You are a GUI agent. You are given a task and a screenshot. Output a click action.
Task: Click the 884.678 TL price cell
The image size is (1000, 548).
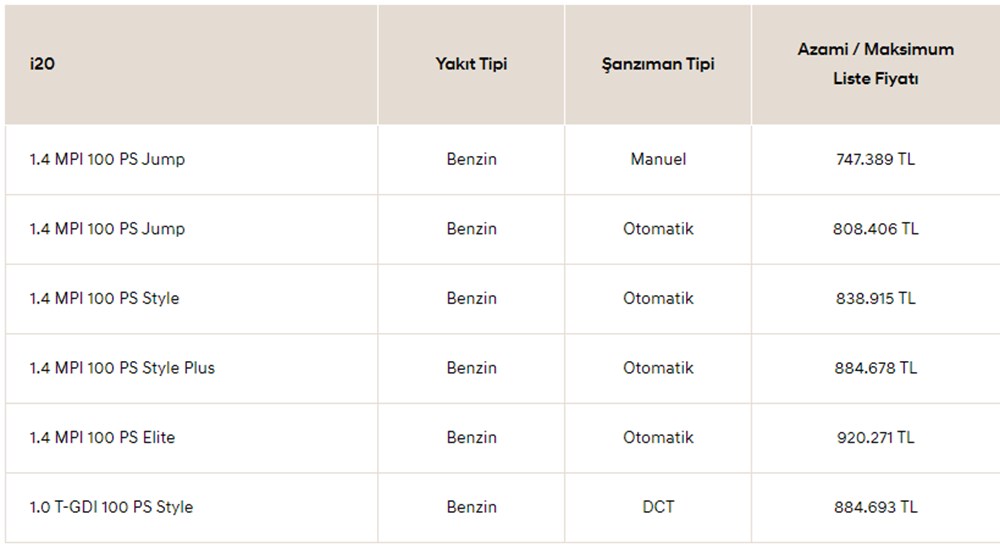(875, 368)
